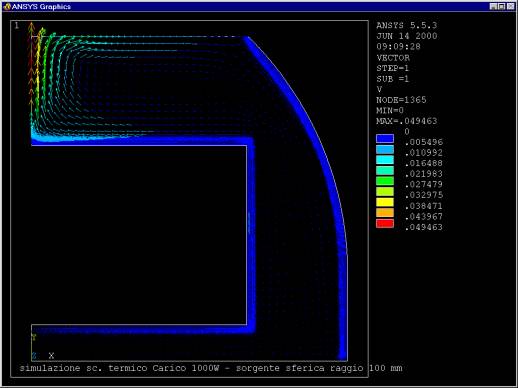Click the bright green legend swatch
The image size is (518, 388).
pyautogui.click(x=385, y=181)
